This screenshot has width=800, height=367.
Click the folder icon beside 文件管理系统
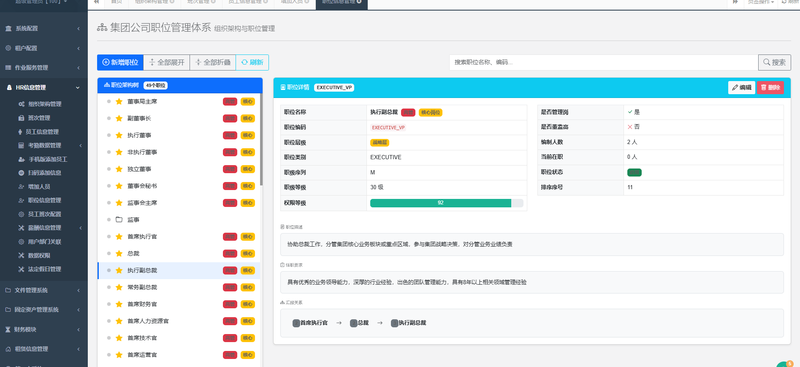tap(8, 290)
